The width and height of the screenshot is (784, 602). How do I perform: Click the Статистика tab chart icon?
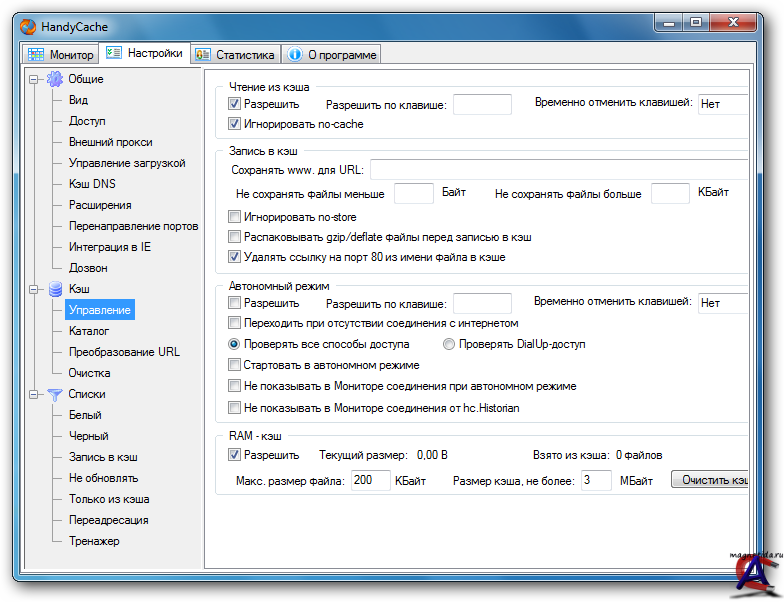click(x=203, y=55)
